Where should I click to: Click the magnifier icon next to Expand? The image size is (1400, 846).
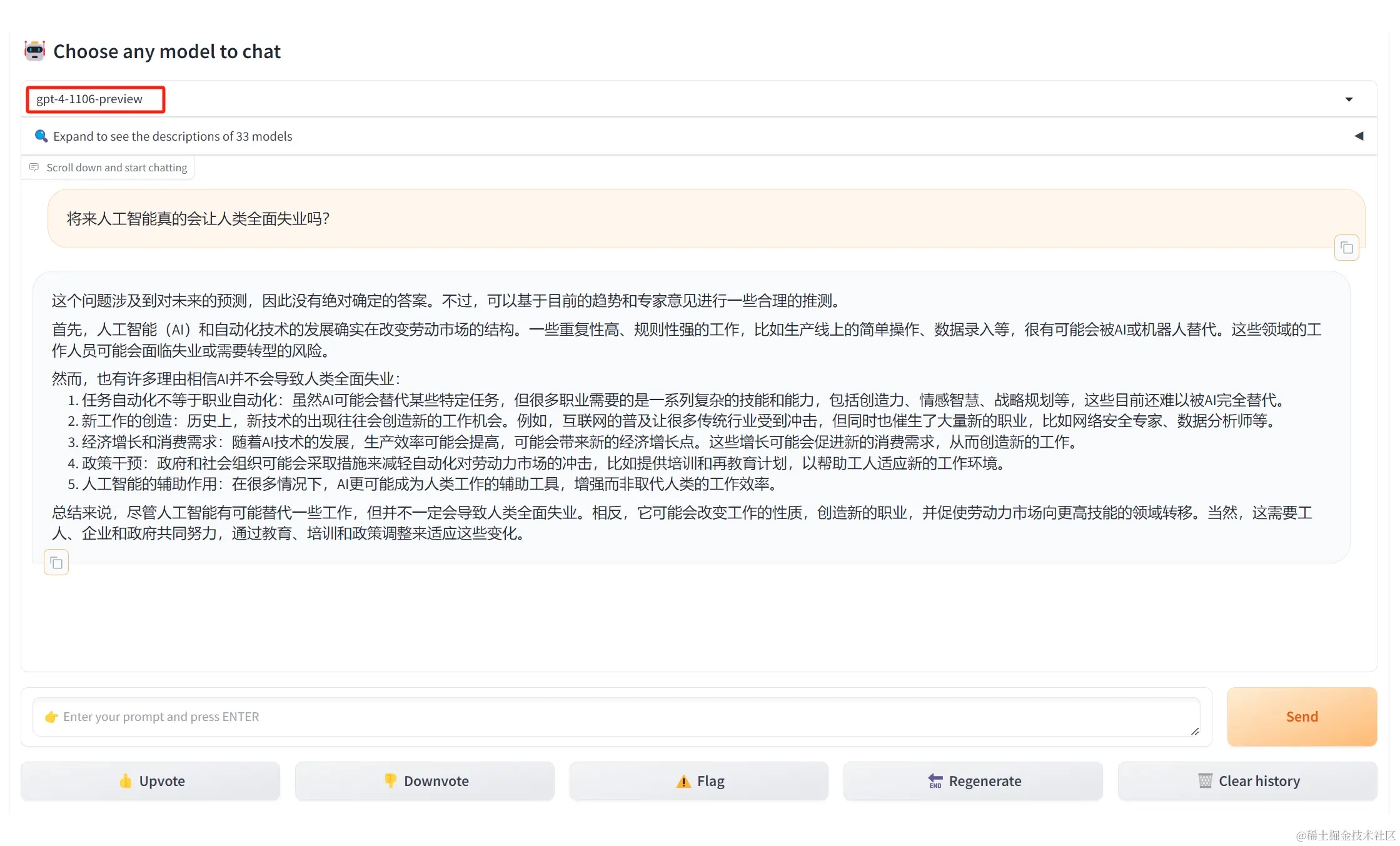point(41,136)
